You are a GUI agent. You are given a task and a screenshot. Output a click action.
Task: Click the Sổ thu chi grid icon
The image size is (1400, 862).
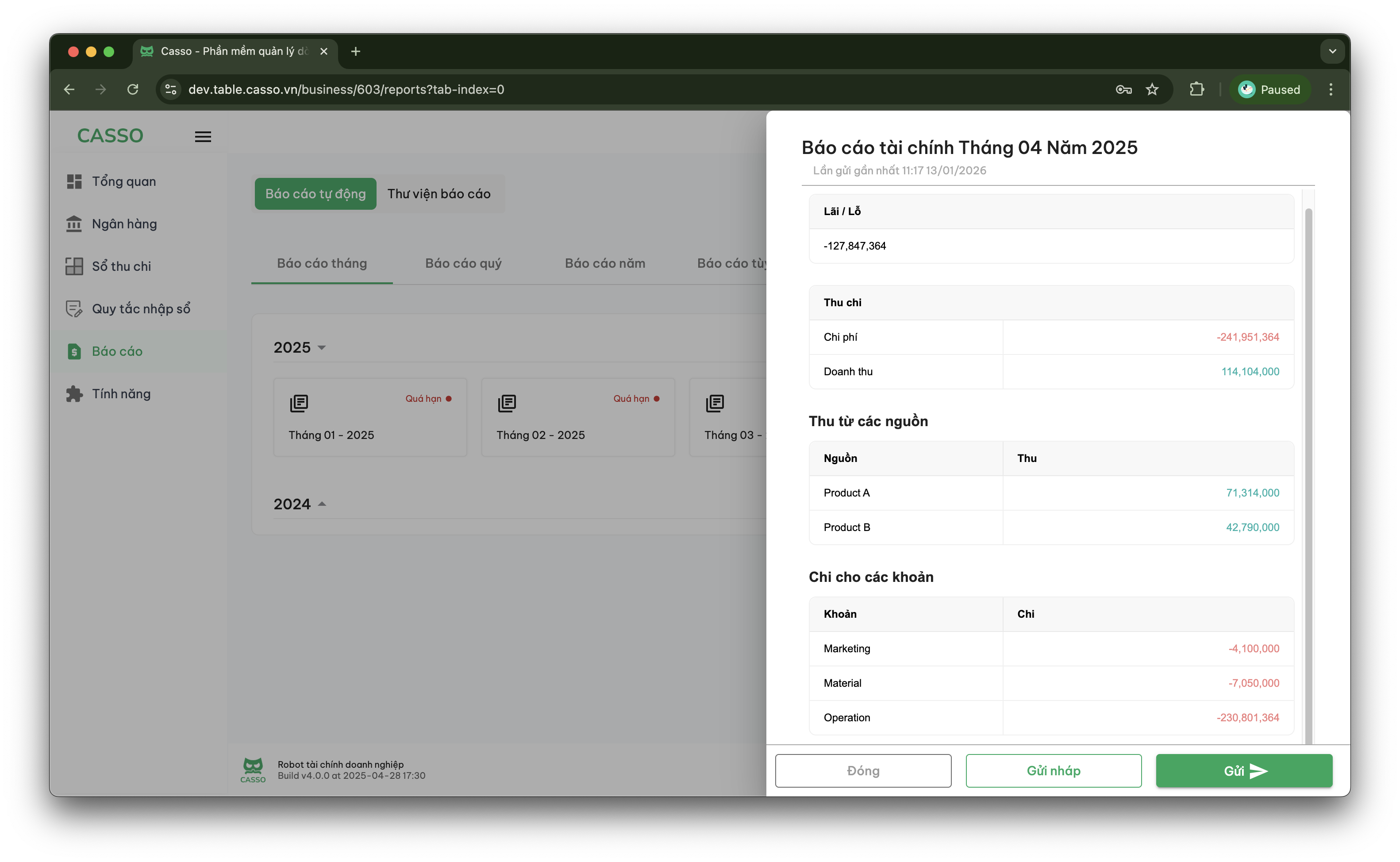point(74,266)
